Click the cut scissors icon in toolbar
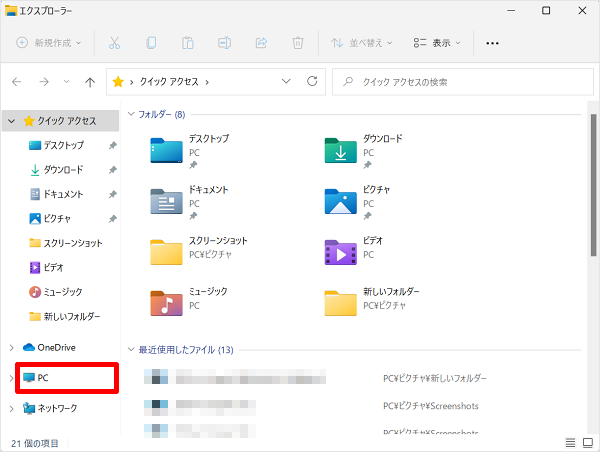Image resolution: width=600 pixels, height=452 pixels. tap(114, 43)
